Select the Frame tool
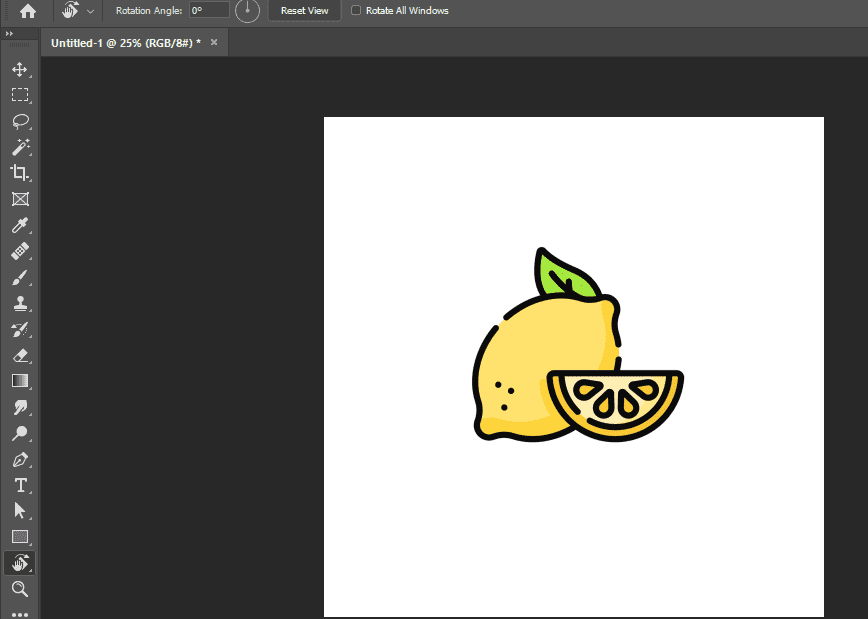 (20, 199)
